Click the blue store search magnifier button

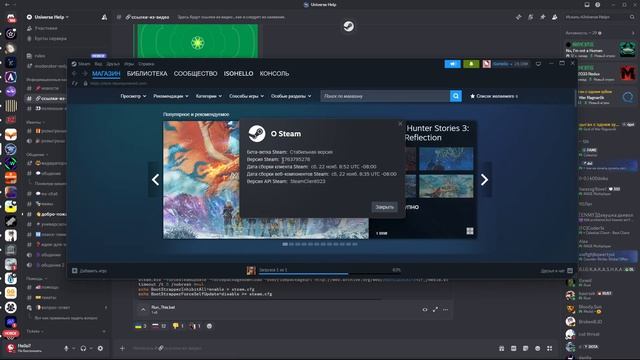(x=456, y=96)
